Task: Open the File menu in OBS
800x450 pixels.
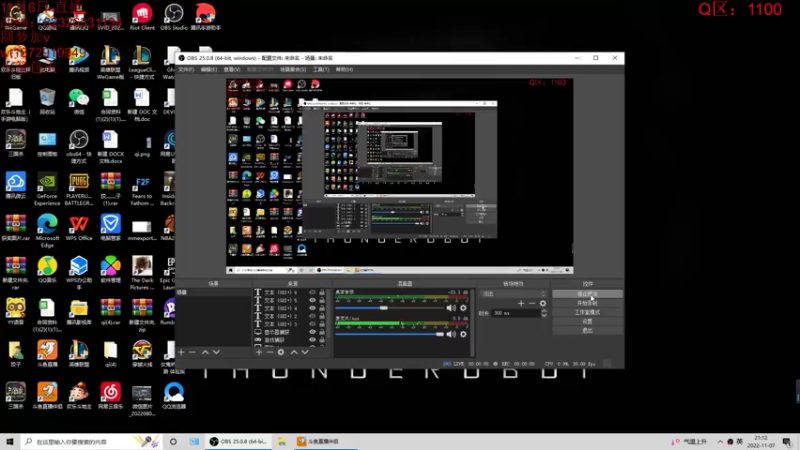Action: tap(185, 70)
